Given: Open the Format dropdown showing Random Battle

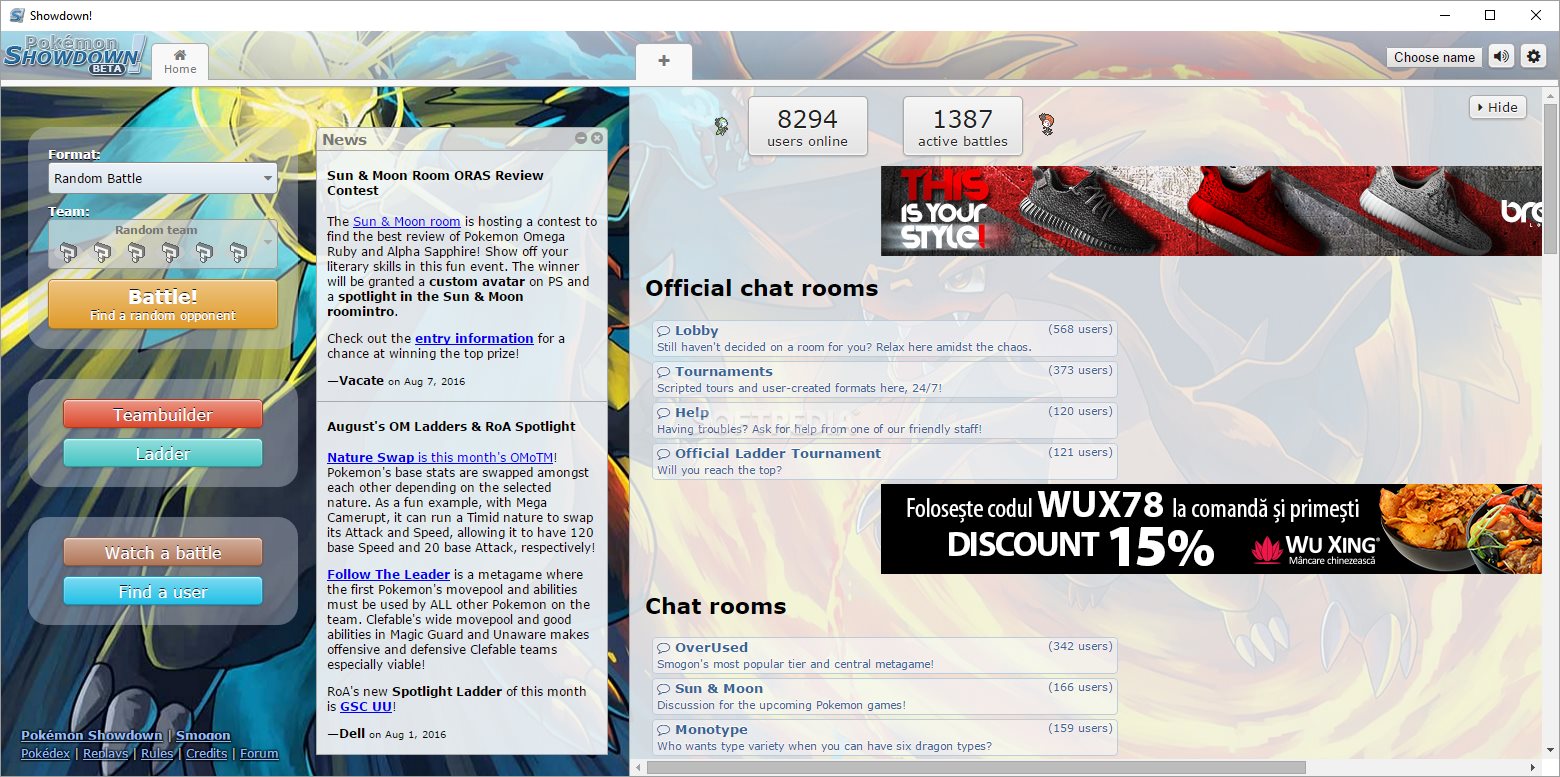Looking at the screenshot, I should [163, 178].
